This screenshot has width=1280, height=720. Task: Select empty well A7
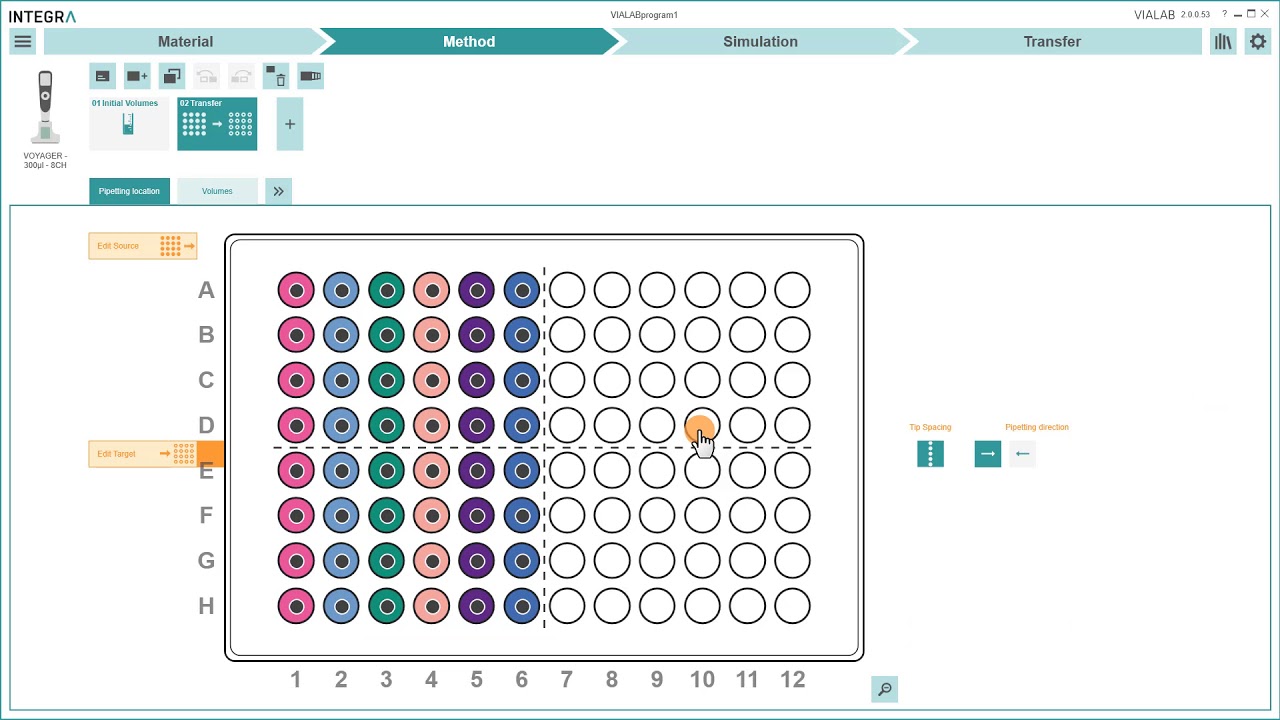pyautogui.click(x=567, y=290)
